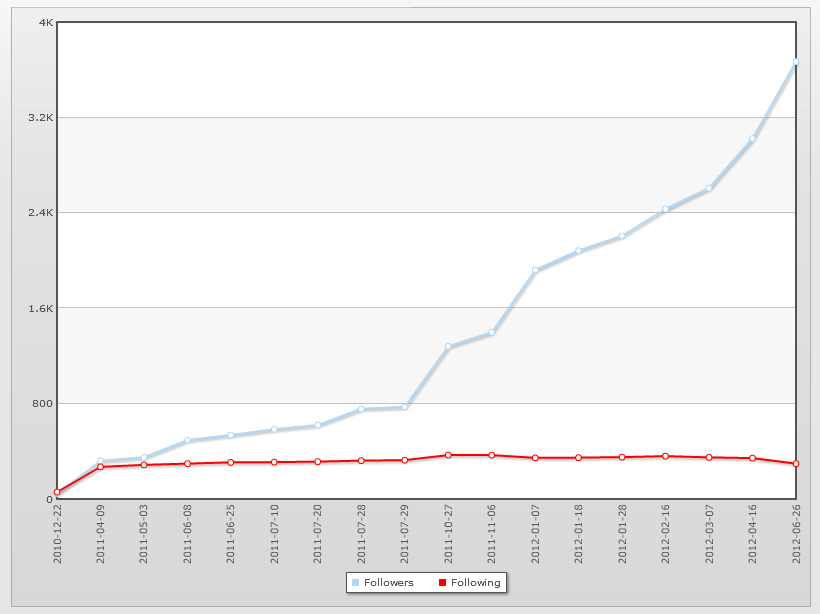
Task: Select Followers data point at 2011-05-03
Action: 144,458
